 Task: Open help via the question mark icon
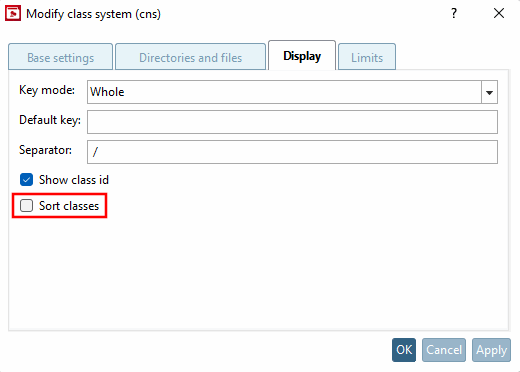pos(454,13)
